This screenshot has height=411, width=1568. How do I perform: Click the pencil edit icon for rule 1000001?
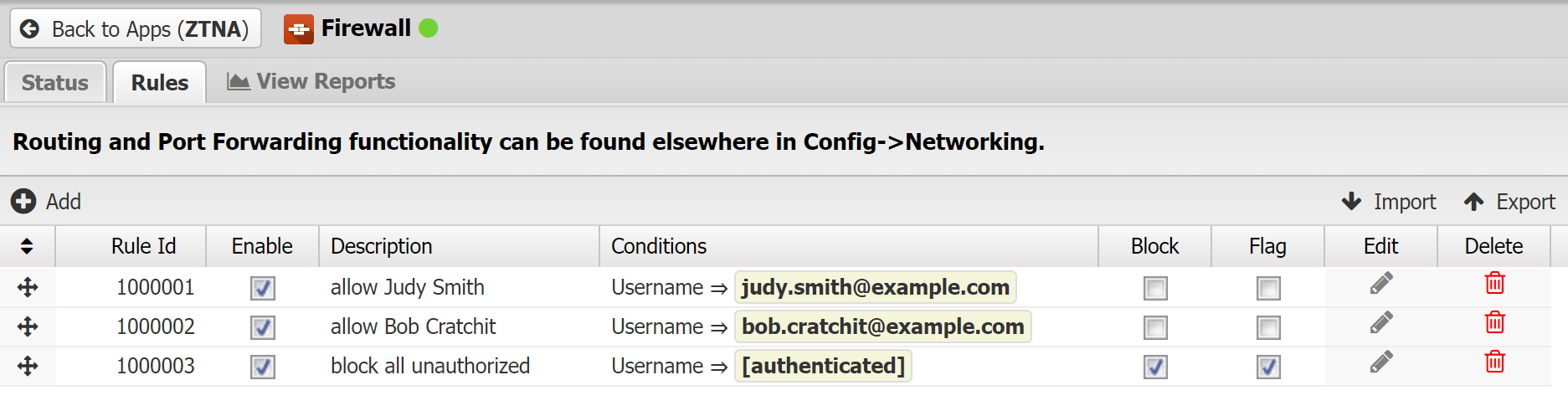pos(1381,284)
